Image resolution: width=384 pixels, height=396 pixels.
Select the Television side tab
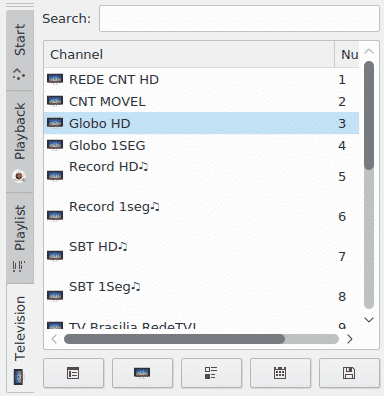[x=20, y=338]
